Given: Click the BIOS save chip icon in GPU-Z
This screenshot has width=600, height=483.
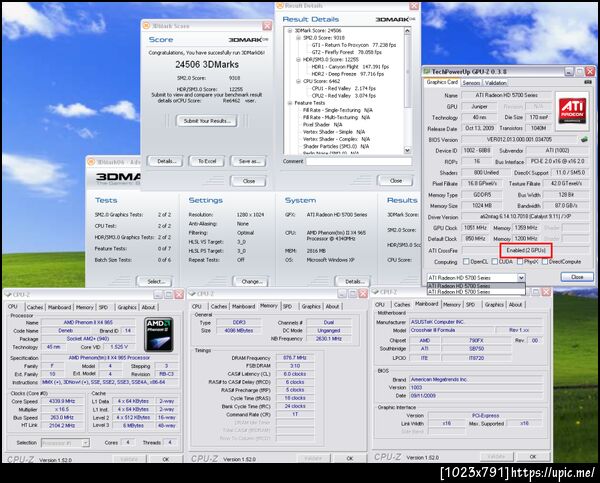Looking at the screenshot, I should [x=584, y=139].
